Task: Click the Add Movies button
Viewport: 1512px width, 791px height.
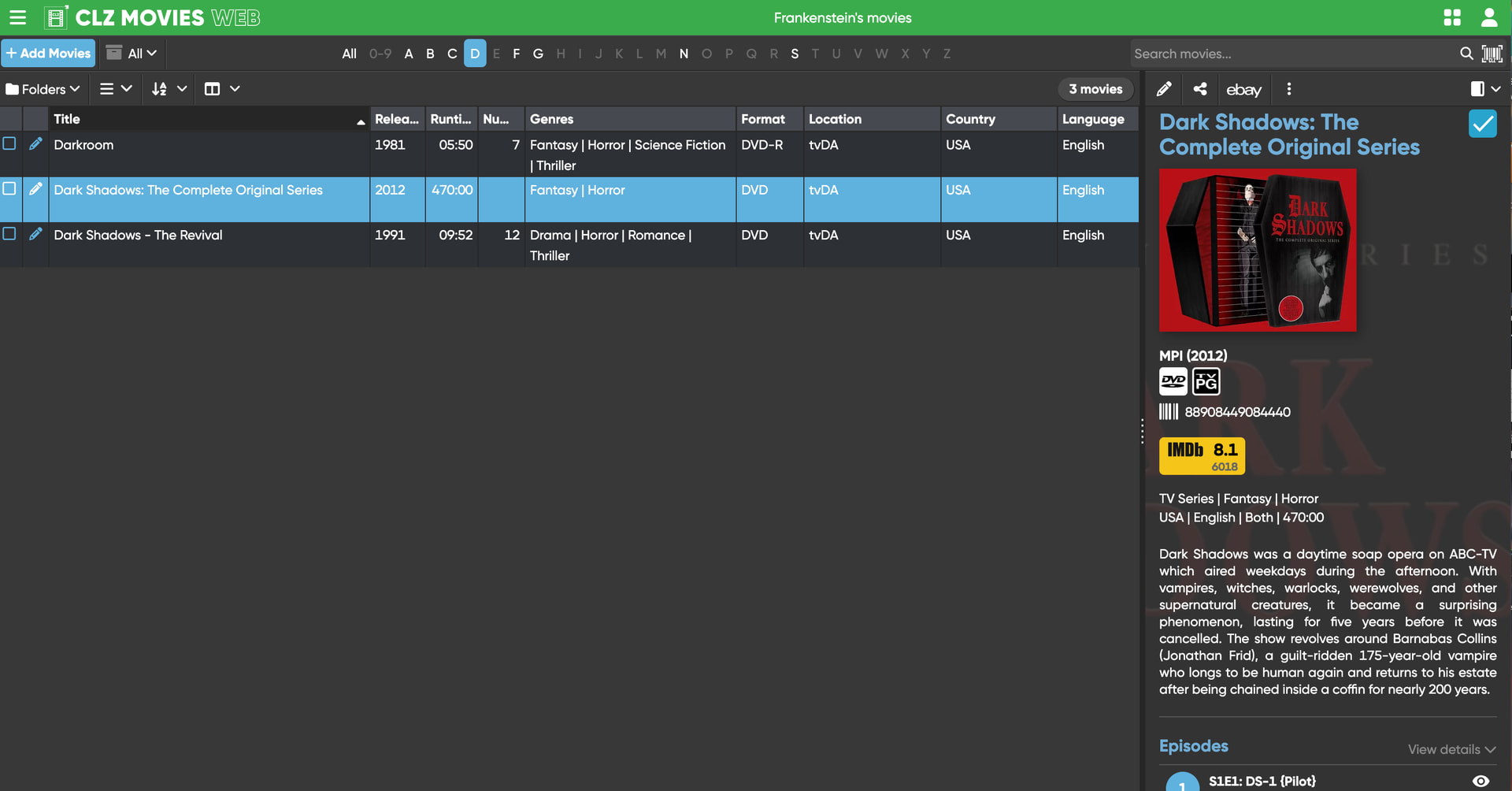Action: [x=48, y=53]
